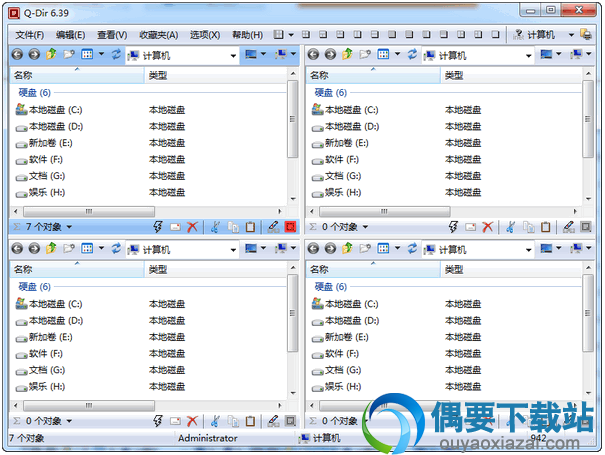
Task: Go back in the top-right pane
Action: [313, 54]
